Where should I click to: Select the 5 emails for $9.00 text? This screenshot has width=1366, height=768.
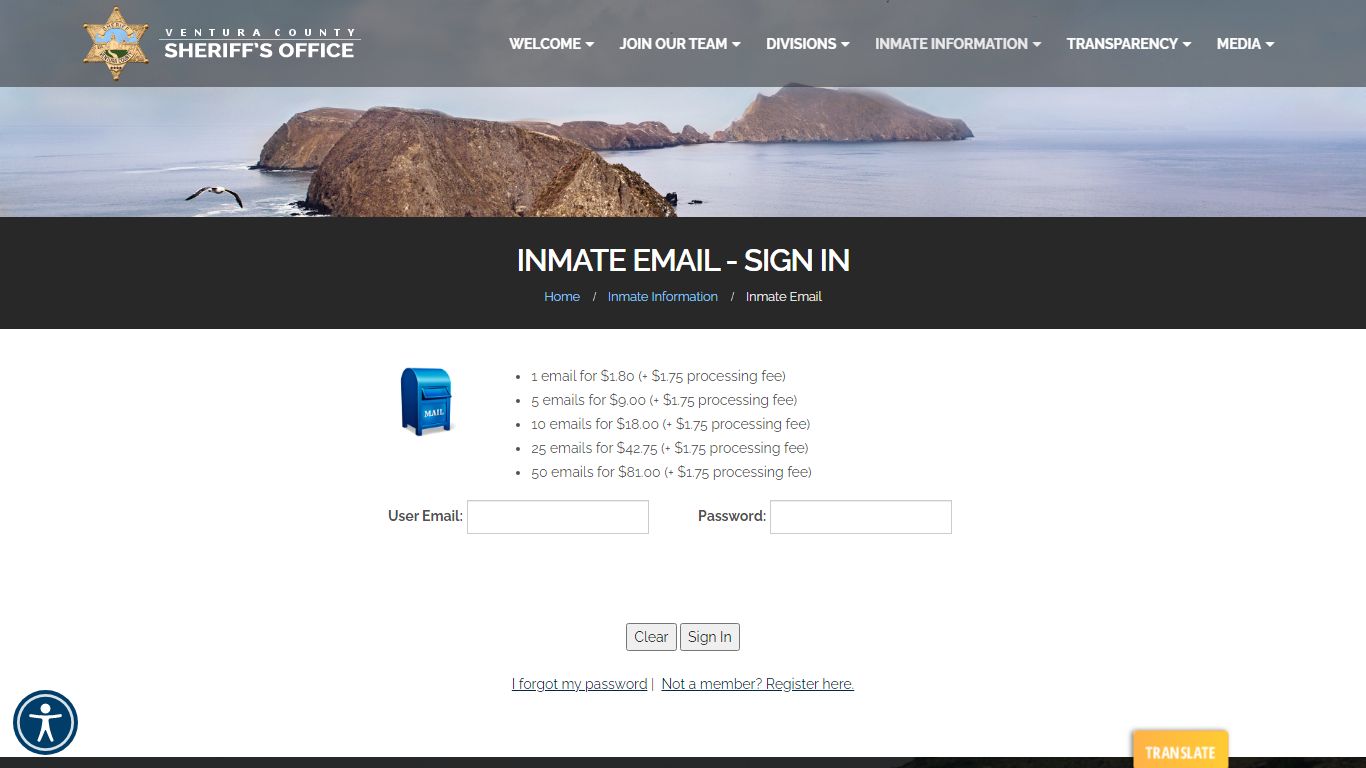[x=664, y=400]
